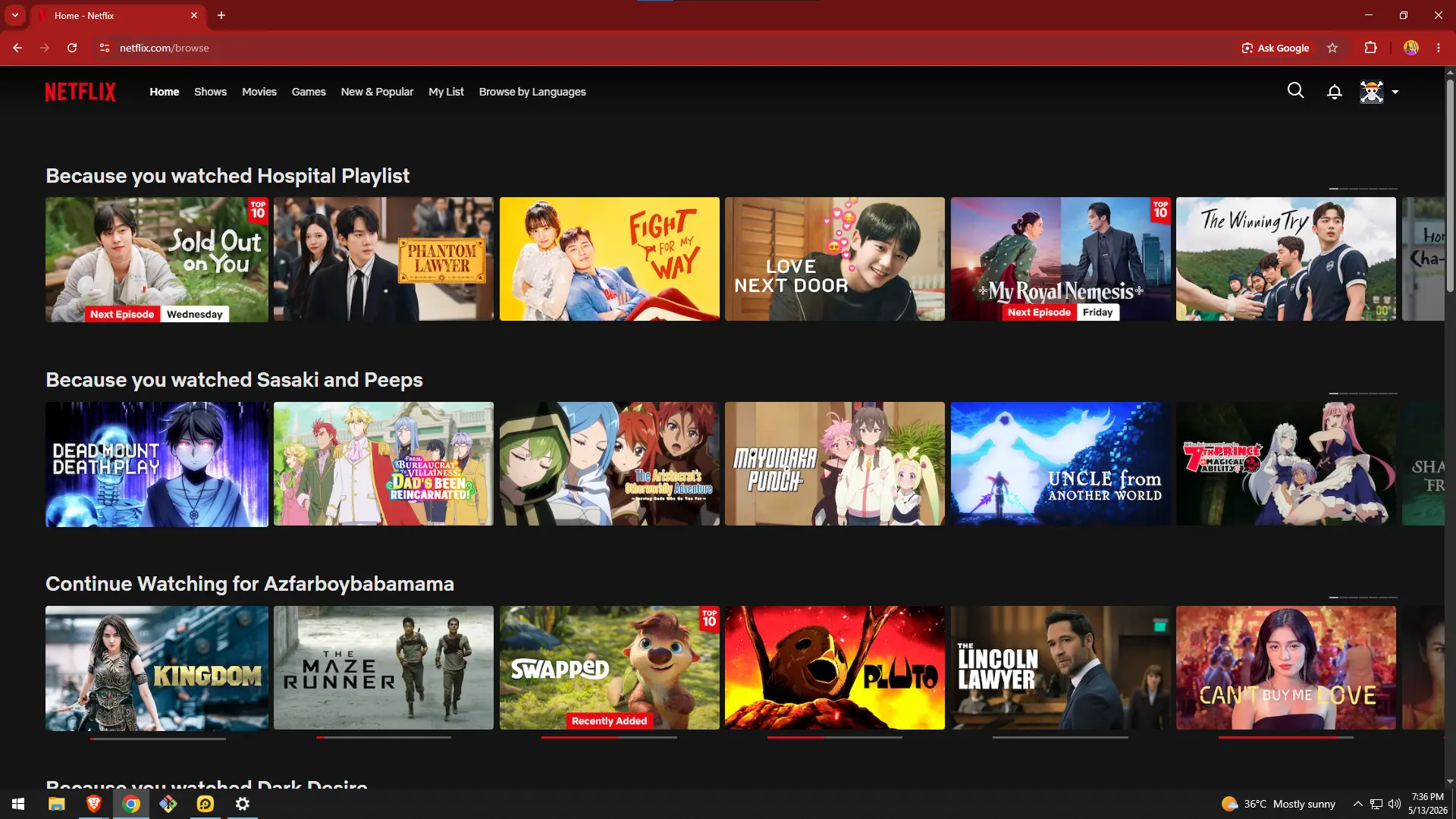This screenshot has width=1456, height=819.
Task: Click the Ask Google button
Action: click(x=1275, y=48)
